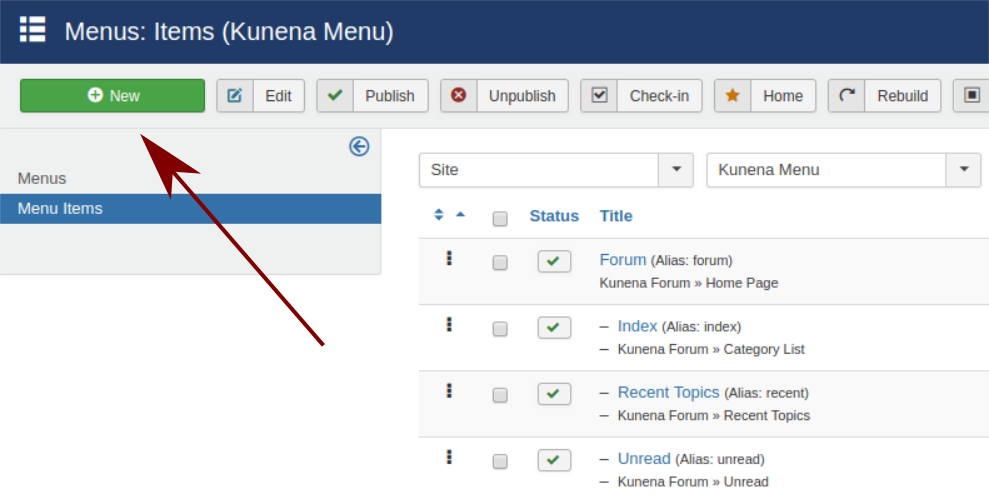Click the Rebuild toolbar button
The image size is (989, 499).
click(885, 96)
